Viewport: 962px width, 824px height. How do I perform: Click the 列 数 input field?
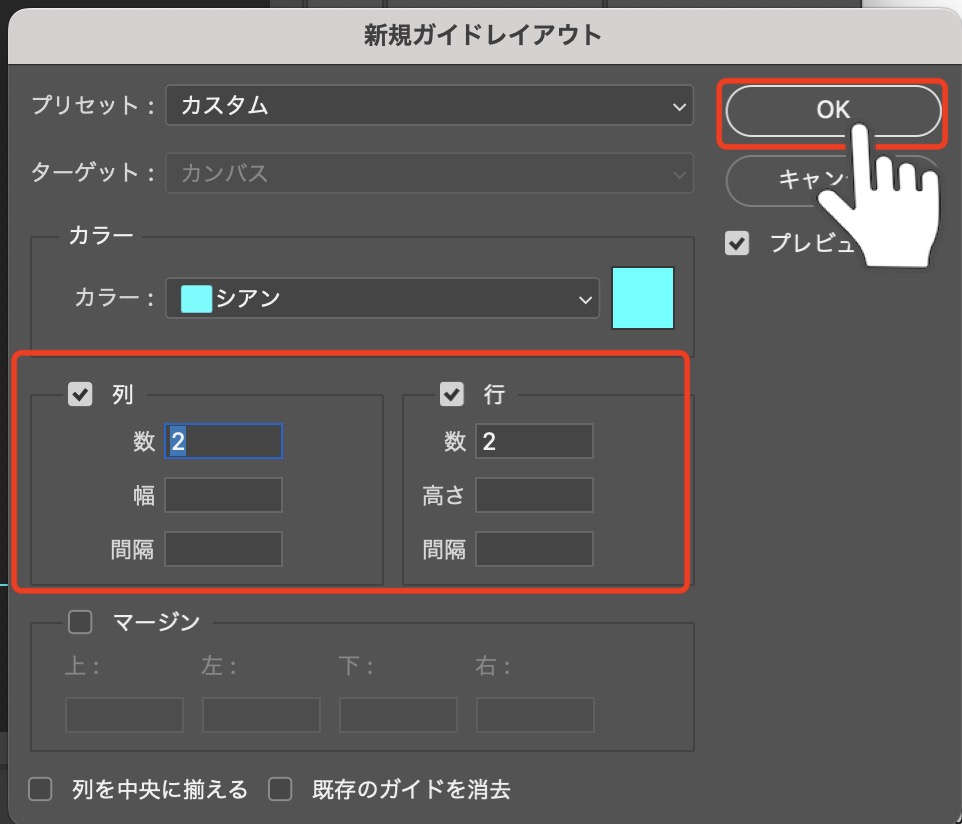coord(223,441)
